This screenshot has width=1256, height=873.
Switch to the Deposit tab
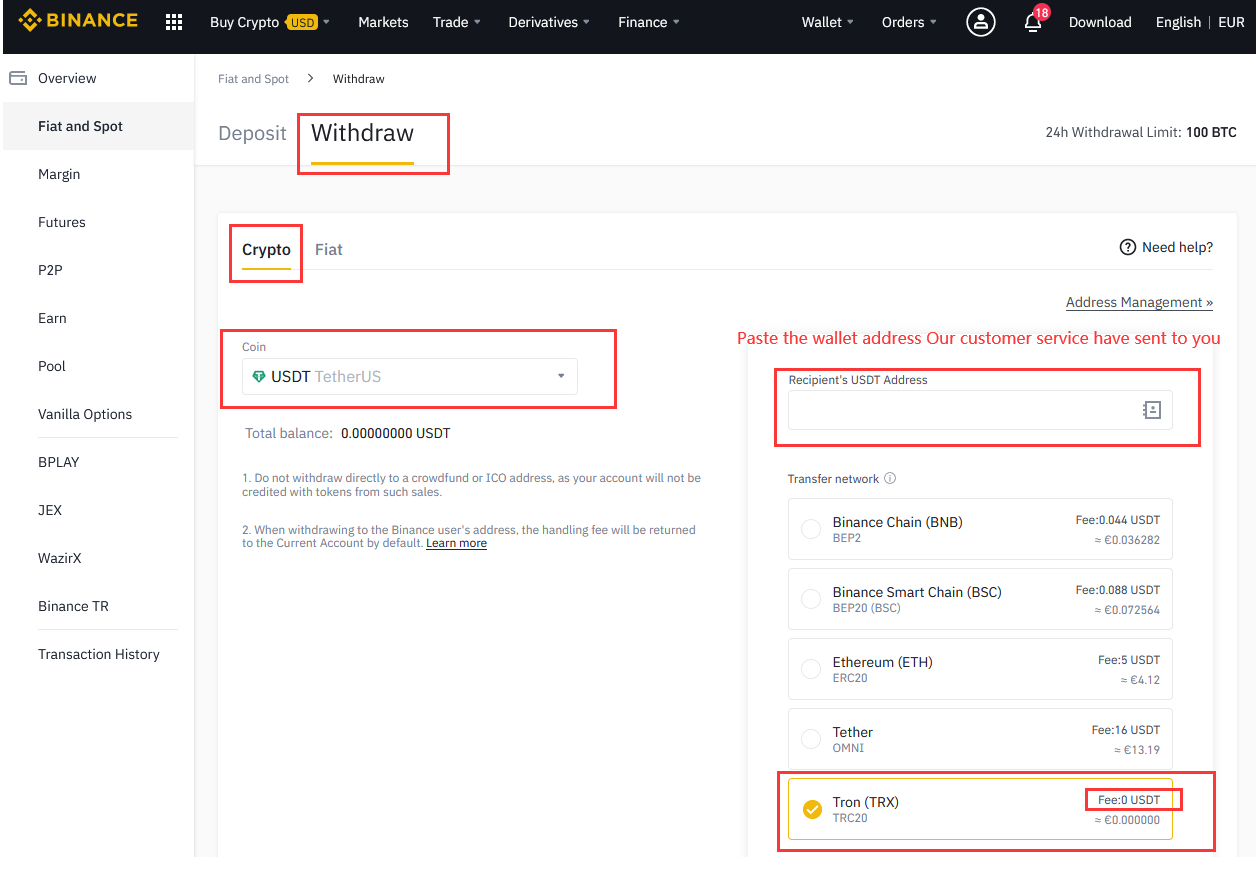[x=252, y=133]
